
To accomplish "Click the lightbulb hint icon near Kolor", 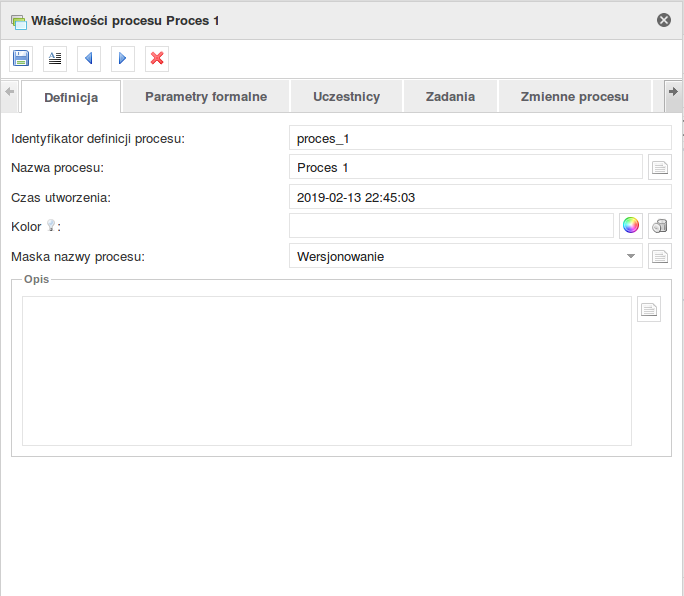I will pos(51,225).
